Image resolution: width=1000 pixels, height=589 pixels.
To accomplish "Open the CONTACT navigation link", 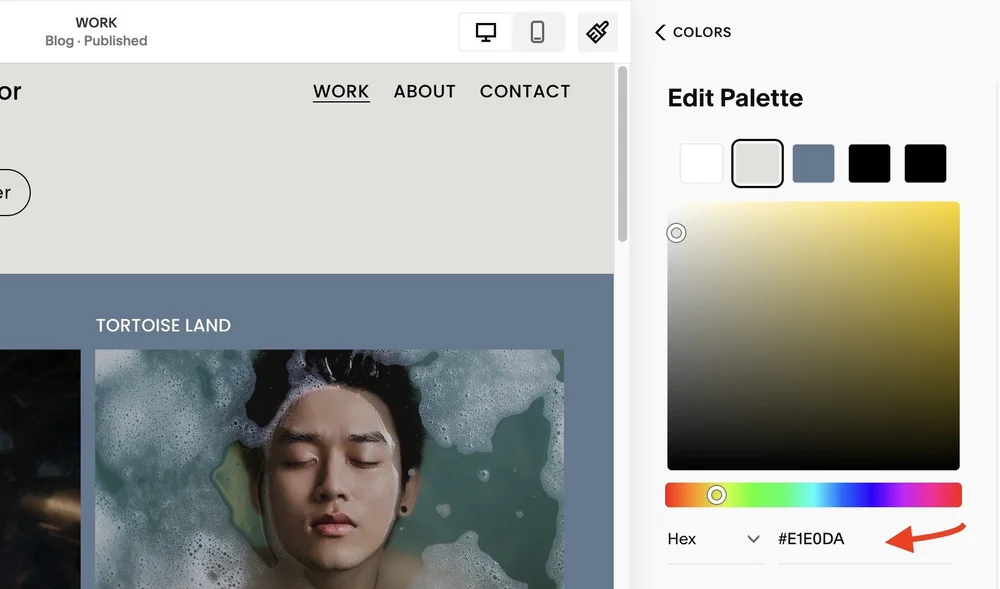I will [525, 92].
